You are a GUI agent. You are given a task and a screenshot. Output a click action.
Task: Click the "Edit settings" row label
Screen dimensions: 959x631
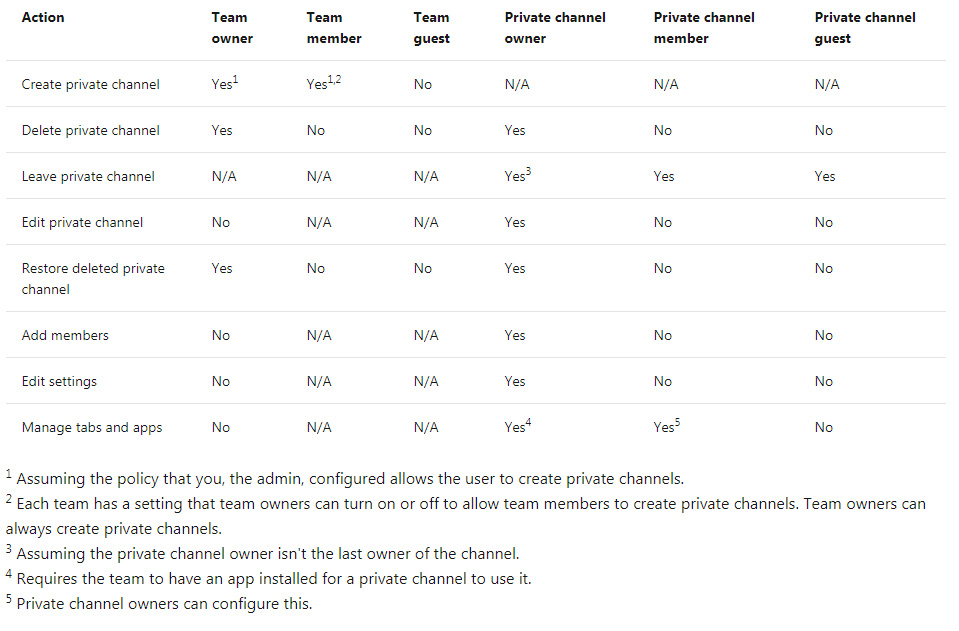[59, 382]
